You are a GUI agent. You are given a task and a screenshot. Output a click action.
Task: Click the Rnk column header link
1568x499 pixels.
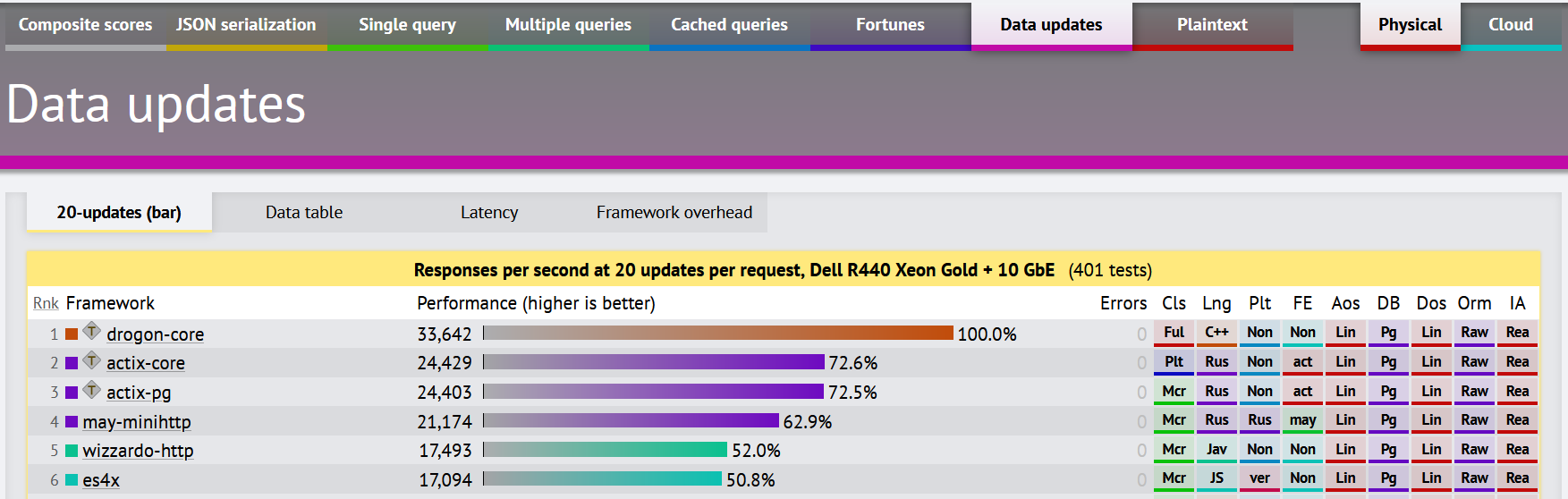coord(46,304)
